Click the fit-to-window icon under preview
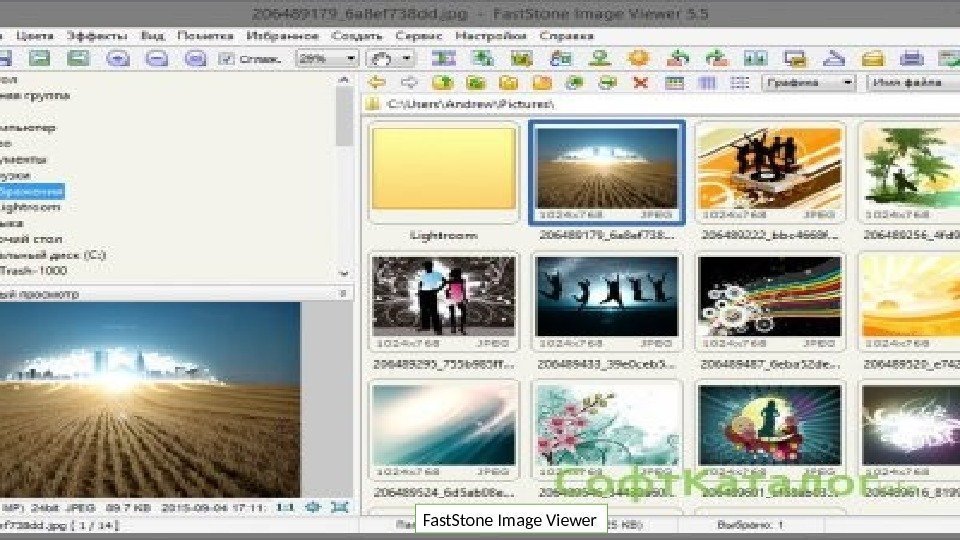The height and width of the screenshot is (540, 960). pyautogui.click(x=340, y=508)
